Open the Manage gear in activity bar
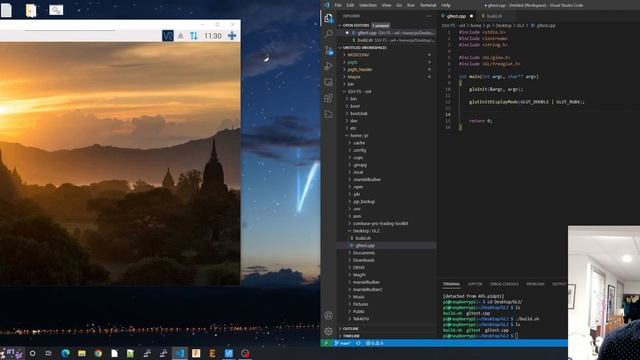640x360 pixels. click(328, 331)
